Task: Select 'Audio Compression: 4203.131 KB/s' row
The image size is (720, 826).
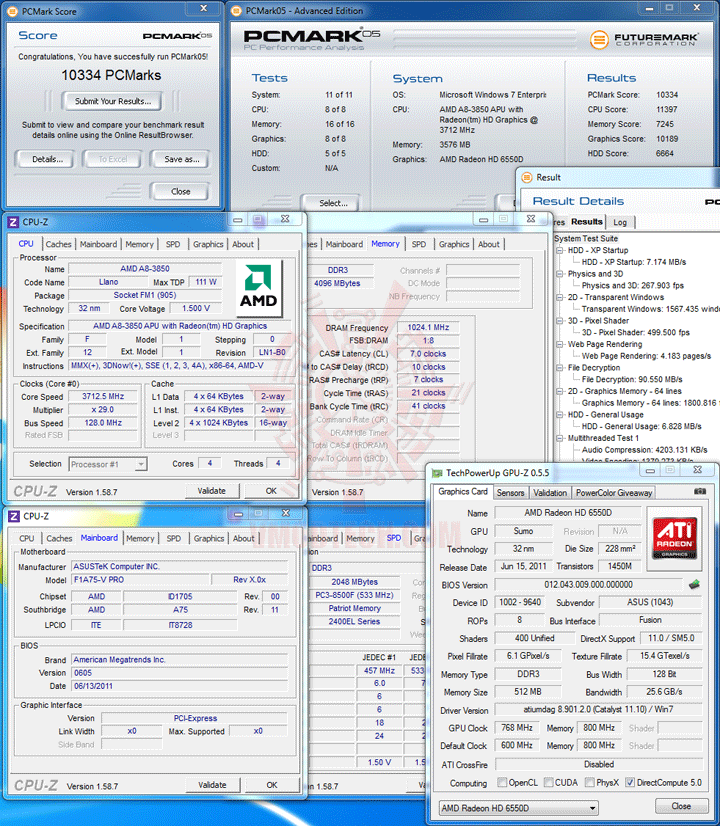Action: (x=644, y=450)
